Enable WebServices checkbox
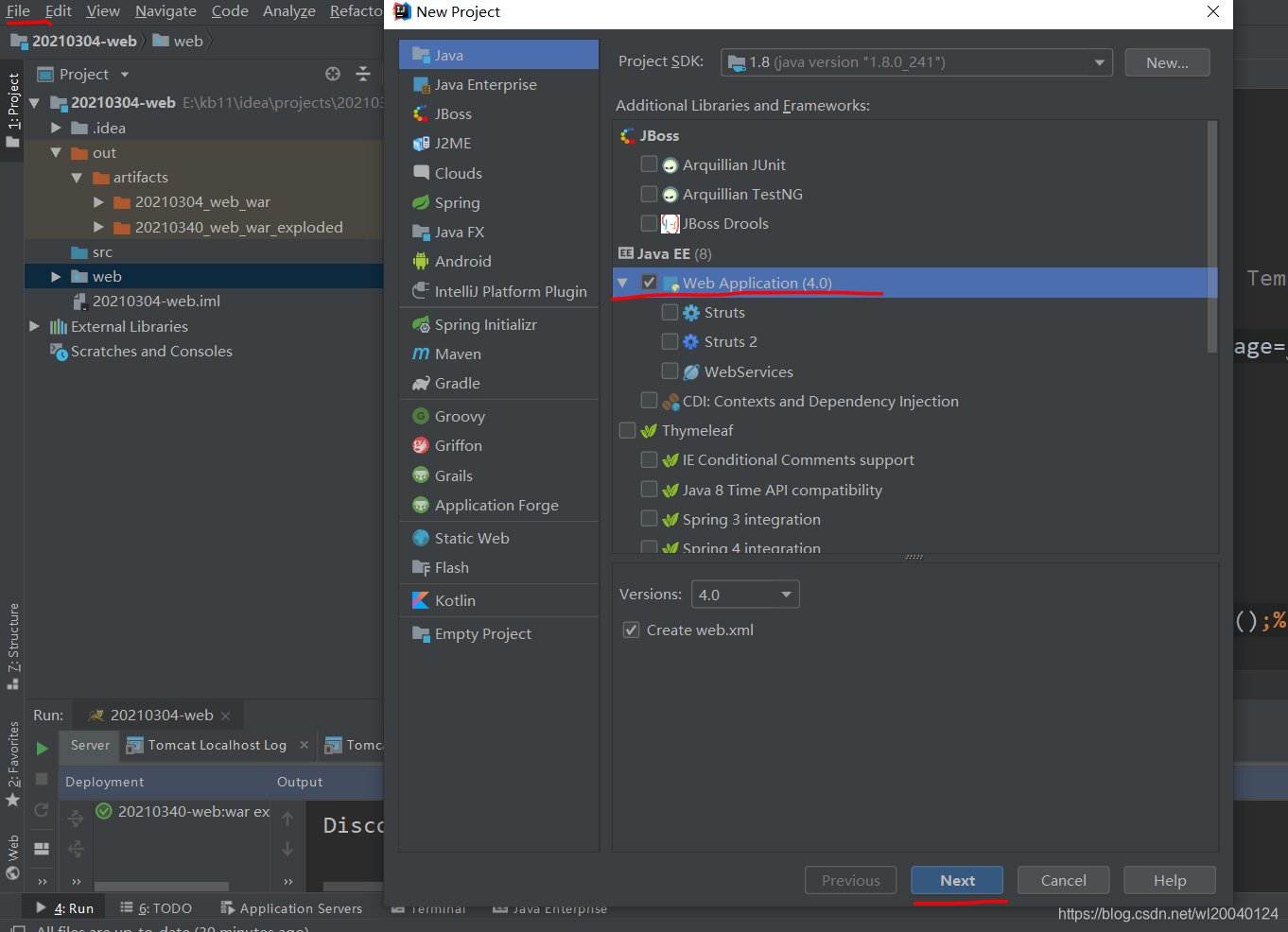The height and width of the screenshot is (932, 1288). coord(670,371)
